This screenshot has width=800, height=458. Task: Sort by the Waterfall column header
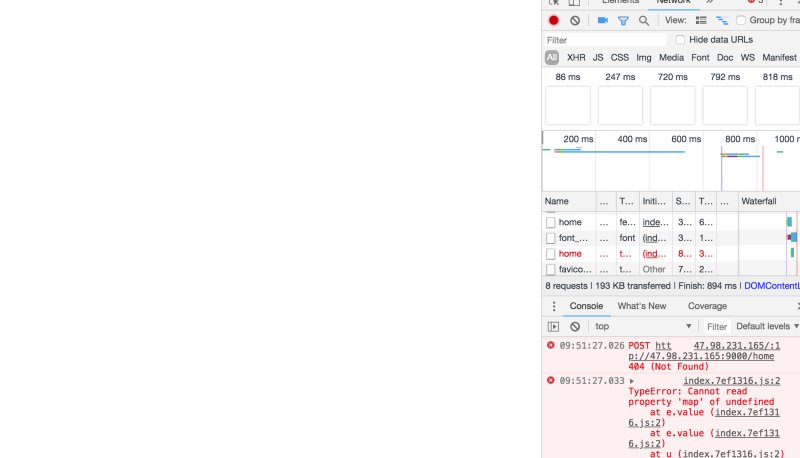(x=769, y=201)
